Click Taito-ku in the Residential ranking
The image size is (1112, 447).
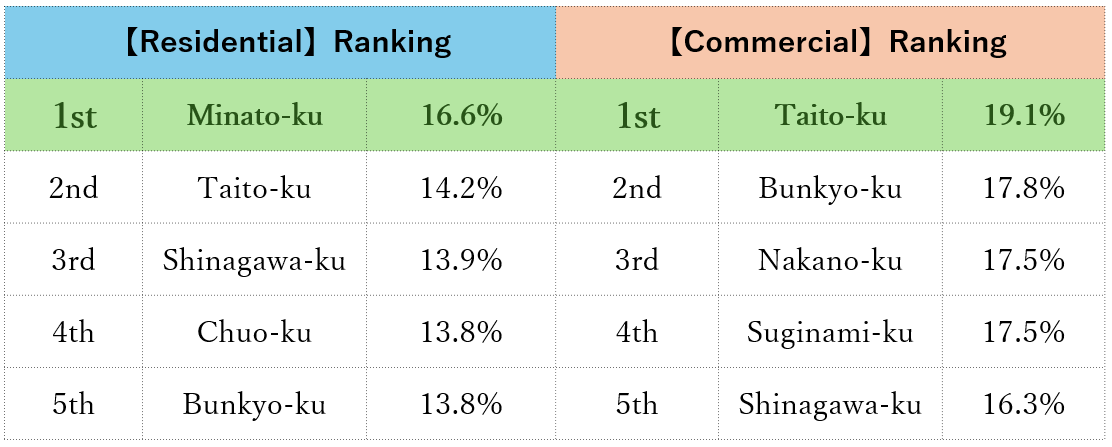tap(254, 189)
